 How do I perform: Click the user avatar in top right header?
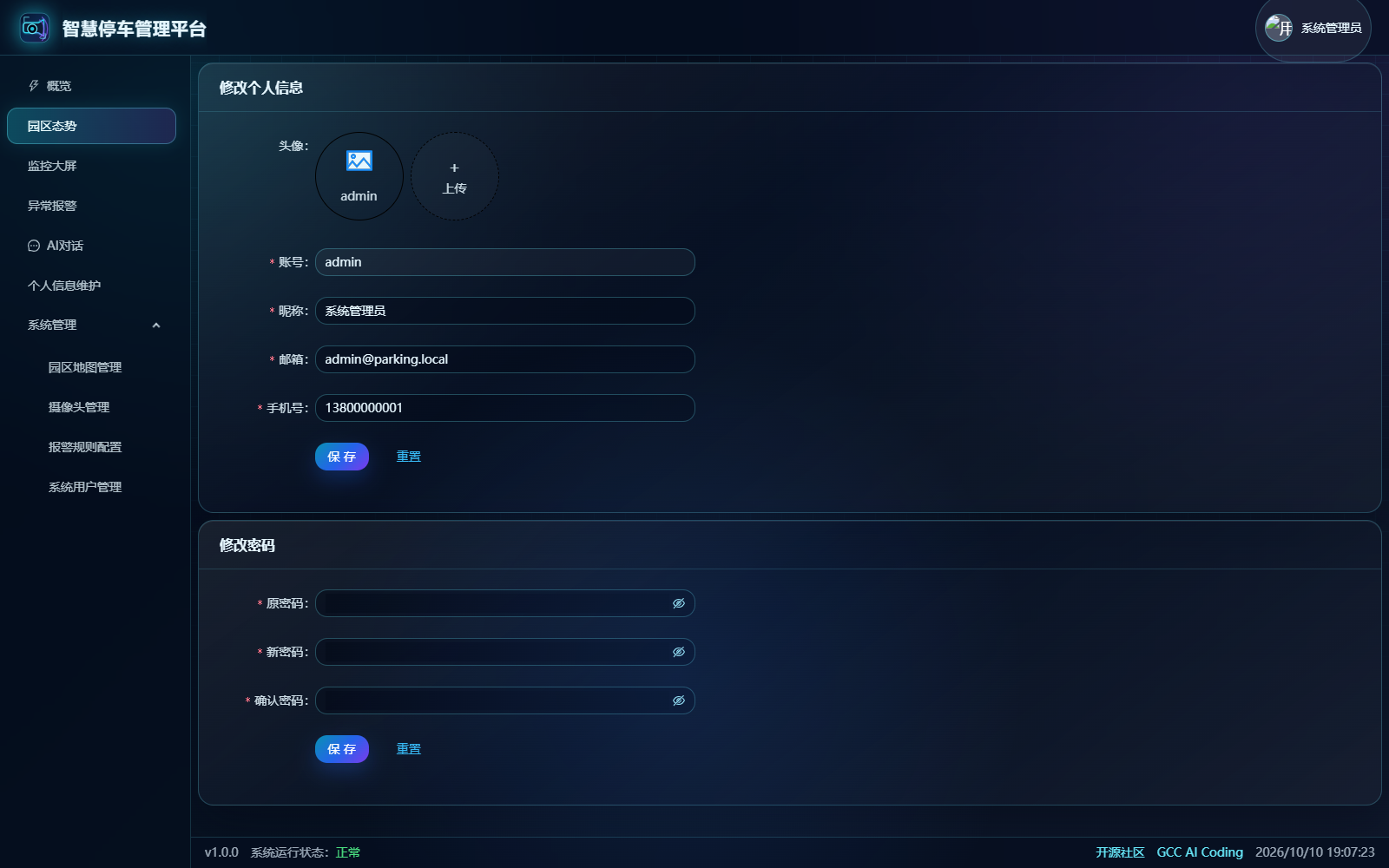pos(1279,28)
